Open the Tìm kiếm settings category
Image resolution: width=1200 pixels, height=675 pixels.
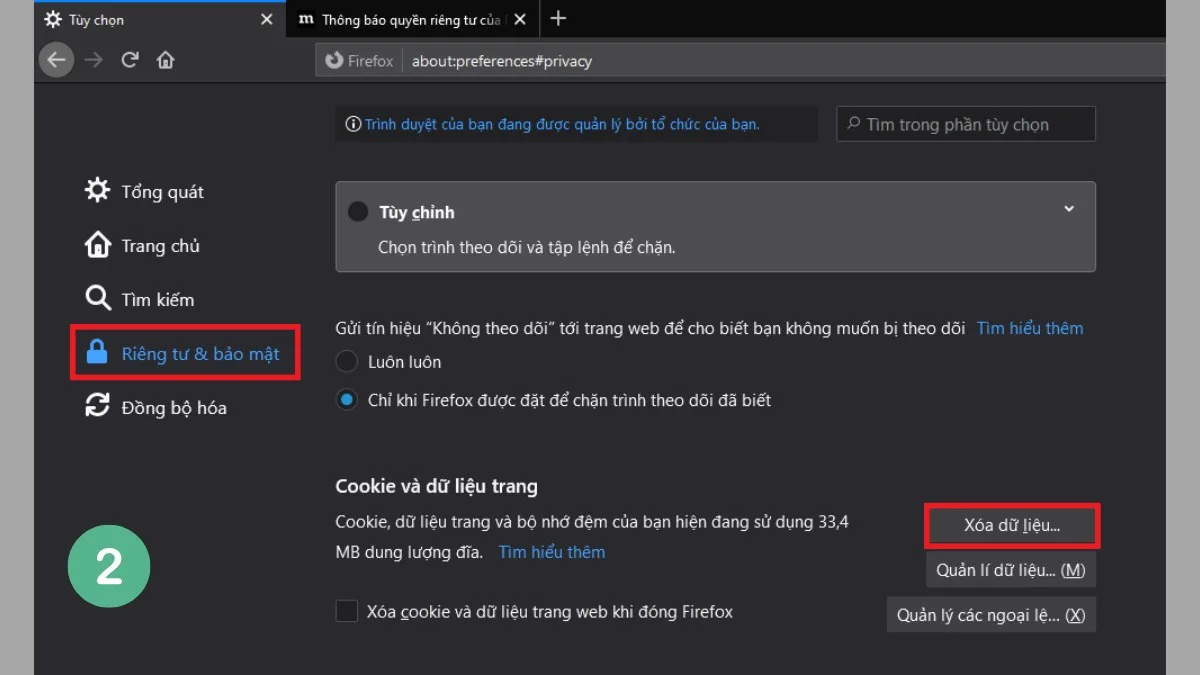click(x=140, y=300)
